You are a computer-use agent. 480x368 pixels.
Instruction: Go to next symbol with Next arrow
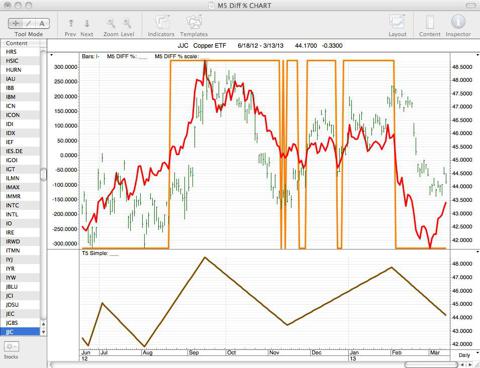(x=87, y=23)
